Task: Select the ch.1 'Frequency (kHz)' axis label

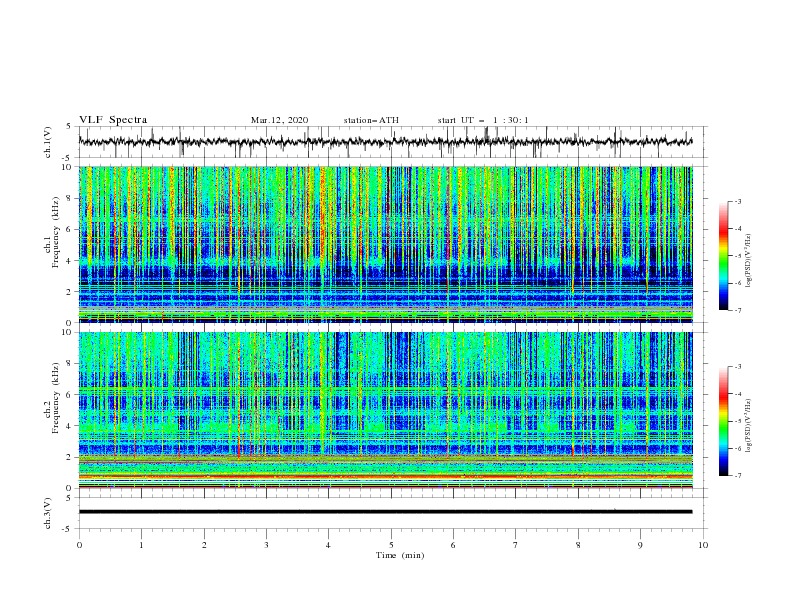Action: point(56,232)
